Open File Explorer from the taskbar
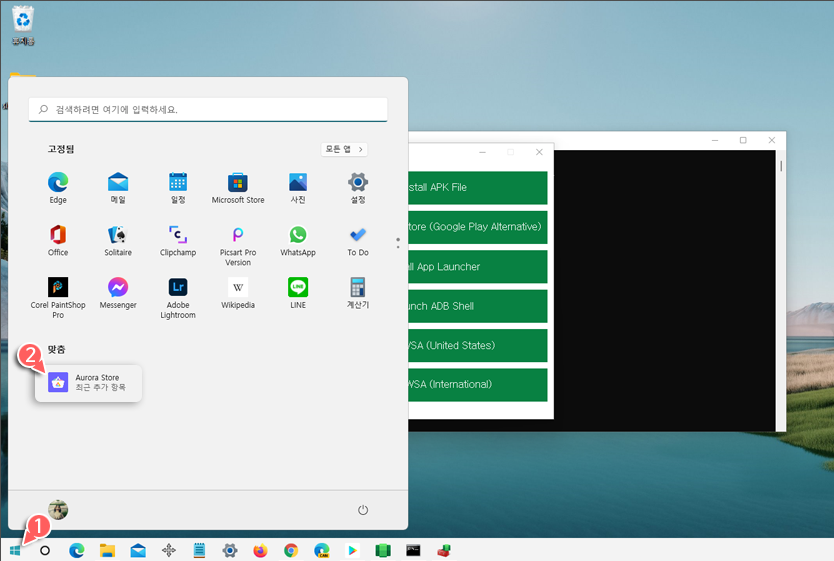Screen dimensions: 834x561 coord(107,550)
